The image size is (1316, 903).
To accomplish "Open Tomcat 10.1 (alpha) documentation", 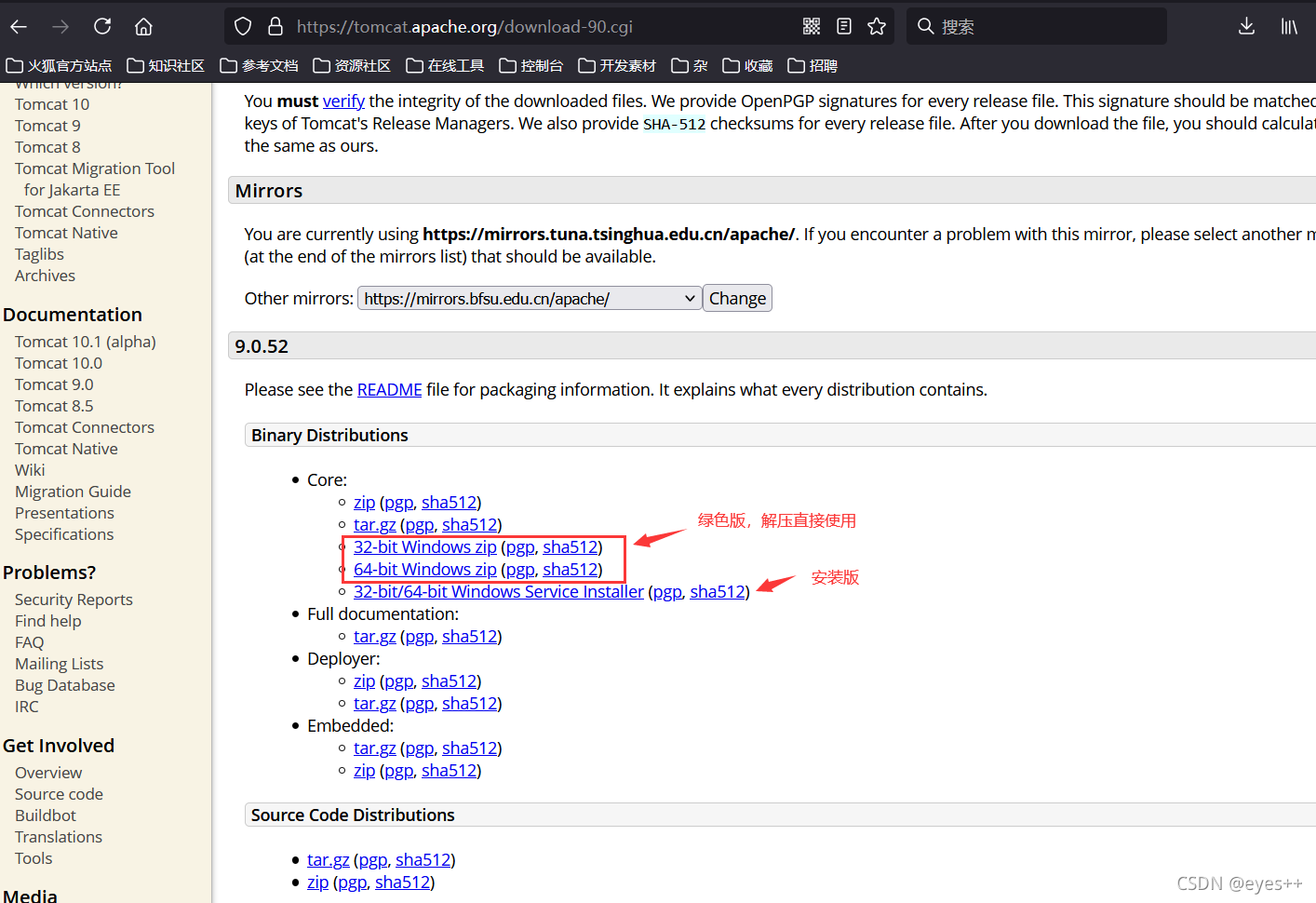I will coord(86,342).
